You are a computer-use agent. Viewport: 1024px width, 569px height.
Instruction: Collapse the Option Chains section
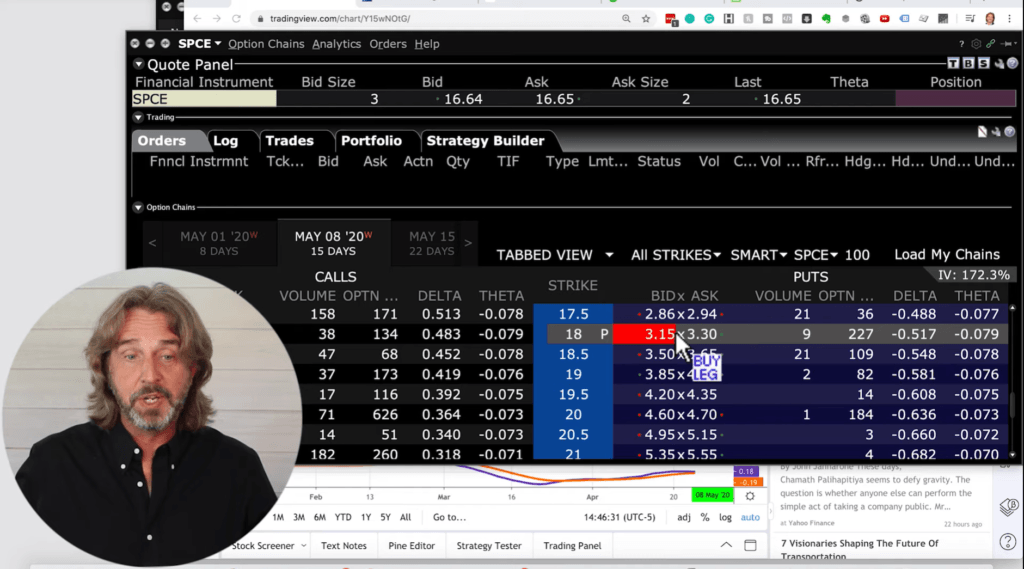[x=138, y=207]
